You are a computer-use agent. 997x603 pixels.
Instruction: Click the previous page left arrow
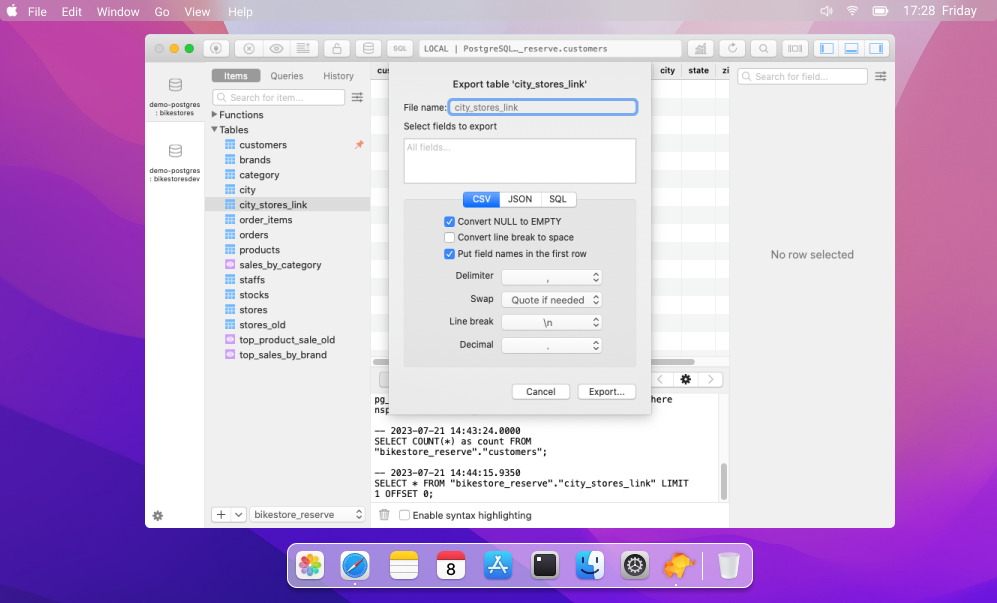point(661,380)
